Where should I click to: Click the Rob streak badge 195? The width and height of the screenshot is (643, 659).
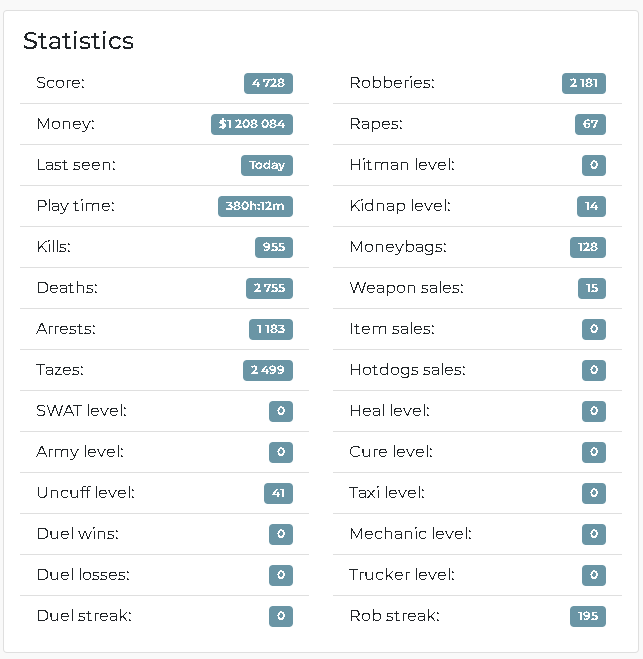pos(588,616)
